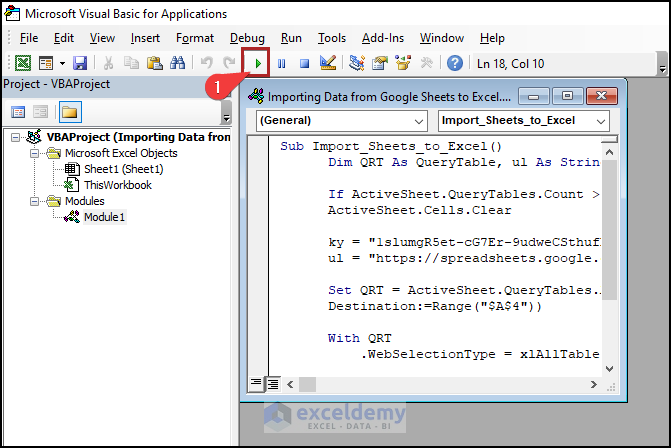Toggle Folders button in Project pane
This screenshot has height=448, width=671.
coord(70,113)
